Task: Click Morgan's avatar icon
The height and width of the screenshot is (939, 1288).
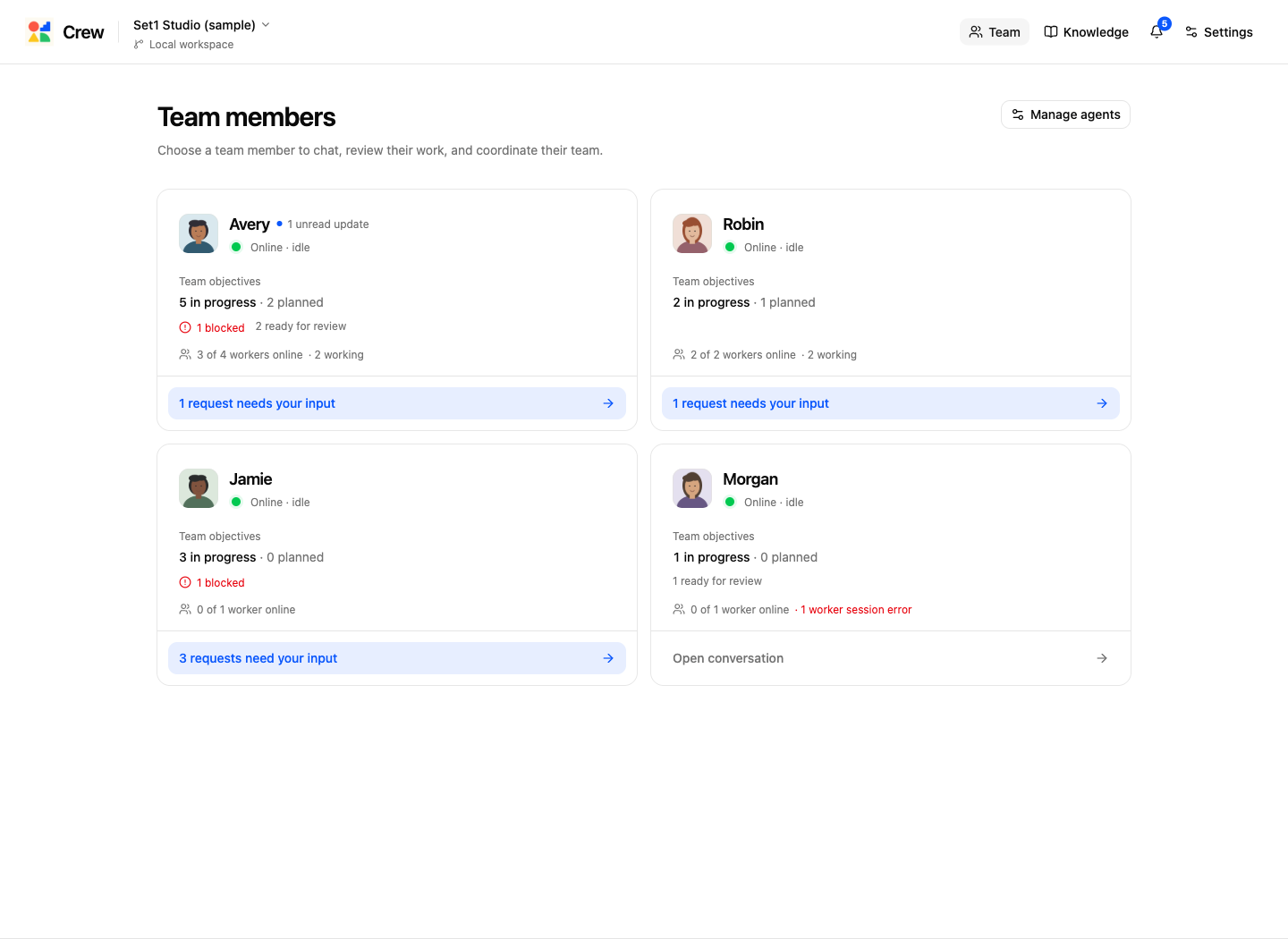Action: tap(692, 488)
